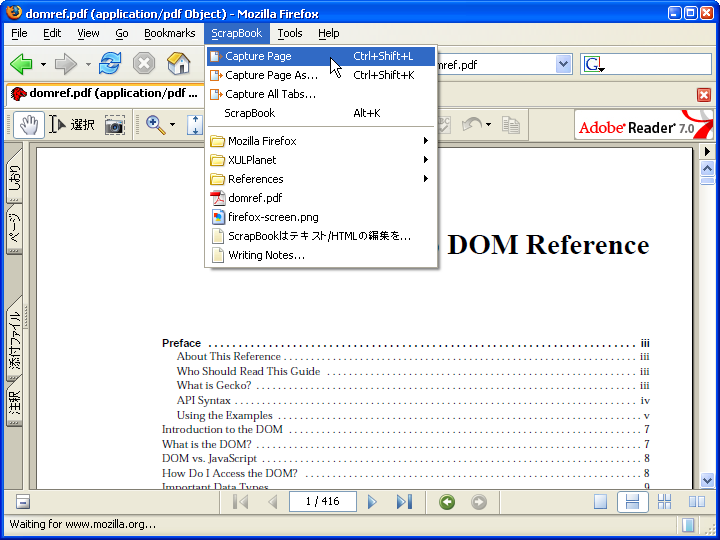Screen dimensions: 720x540
Task: Open the File menu
Action: point(19,34)
